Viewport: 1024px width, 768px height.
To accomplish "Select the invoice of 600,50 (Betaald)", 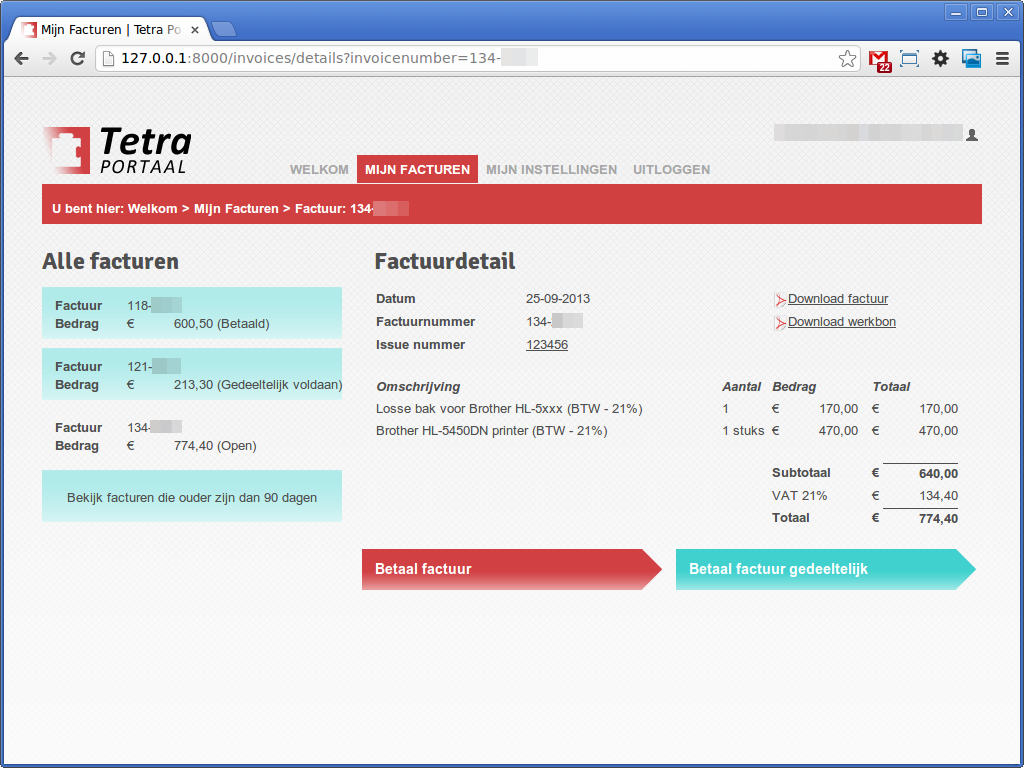I will click(x=192, y=314).
